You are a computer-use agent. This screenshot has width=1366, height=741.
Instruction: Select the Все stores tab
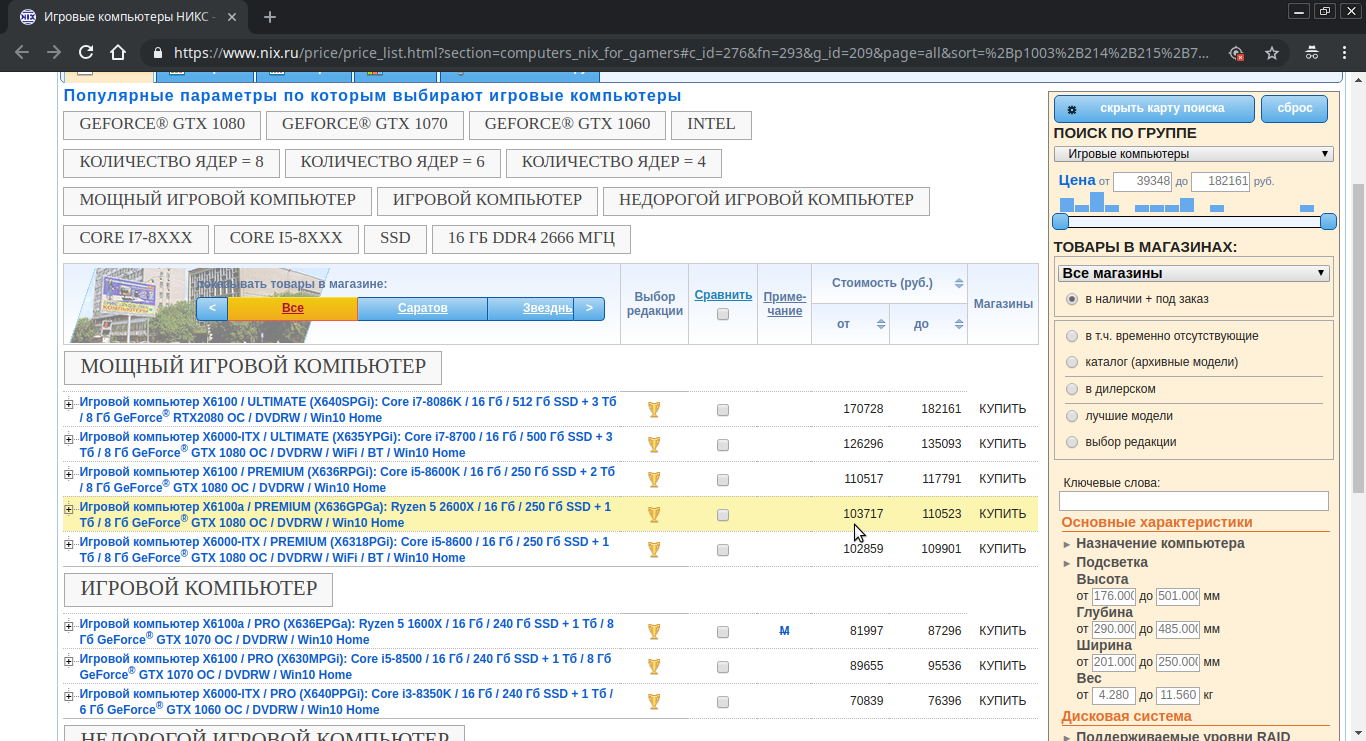coord(292,308)
